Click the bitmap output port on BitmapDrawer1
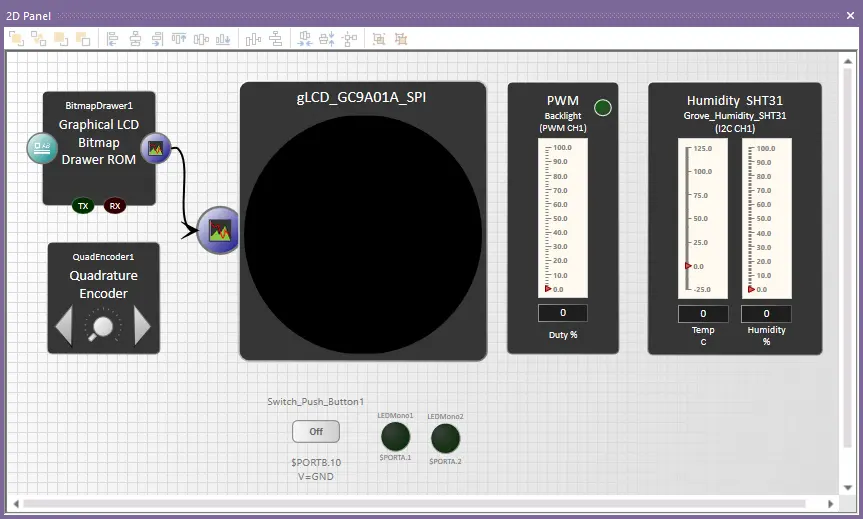The image size is (863, 519). coord(155,149)
